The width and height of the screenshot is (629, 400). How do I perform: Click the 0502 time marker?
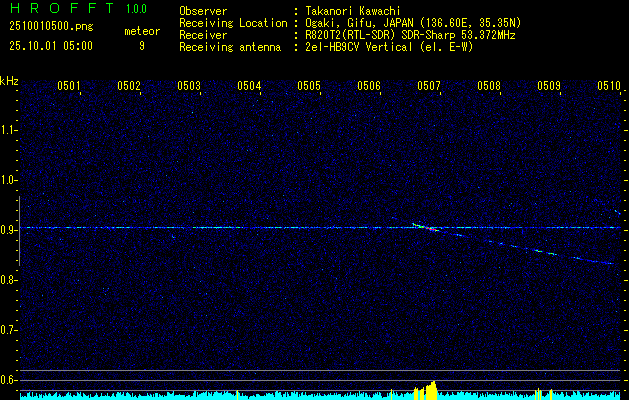[129, 86]
